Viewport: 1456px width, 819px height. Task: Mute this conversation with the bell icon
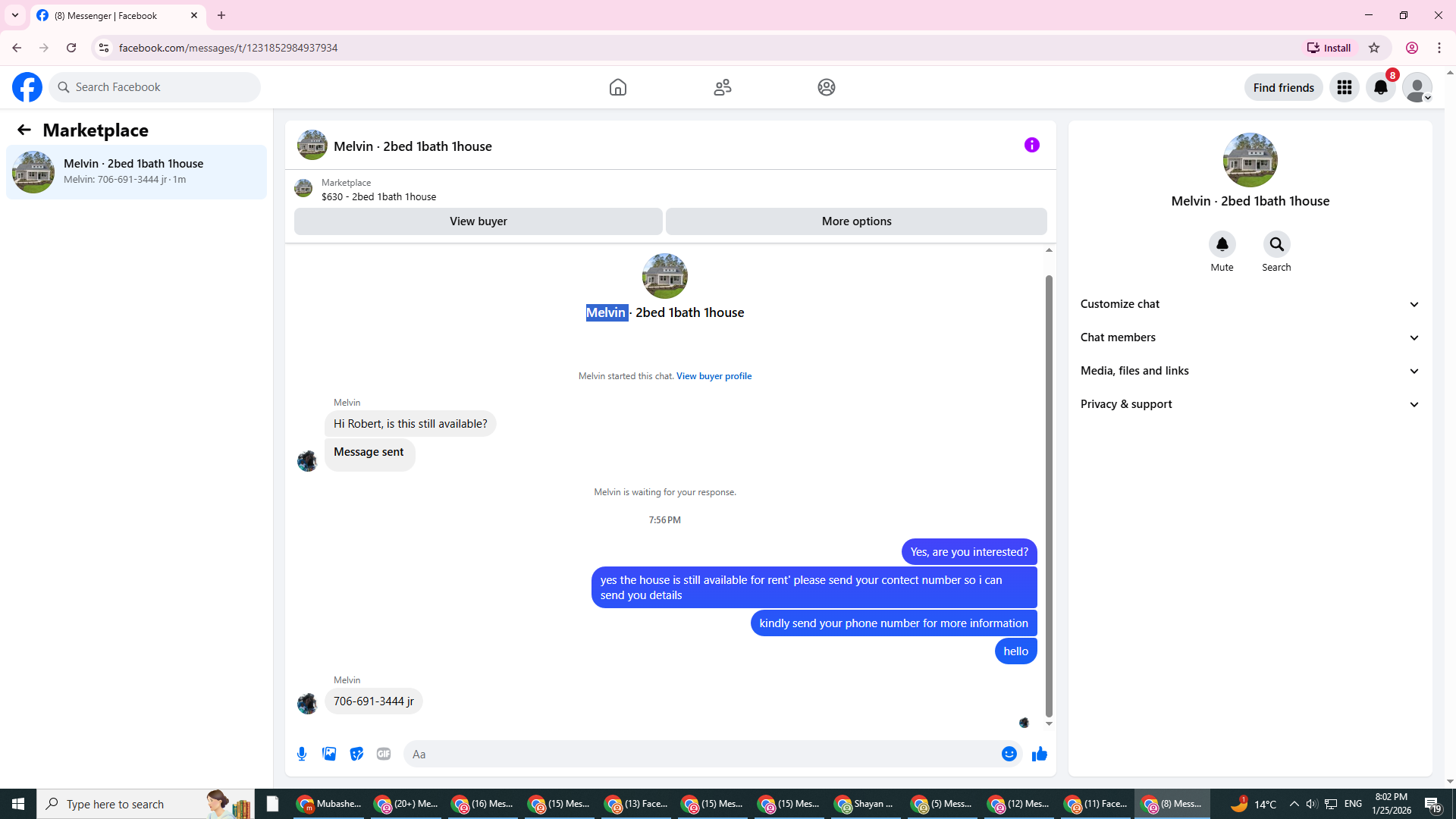pyautogui.click(x=1222, y=244)
